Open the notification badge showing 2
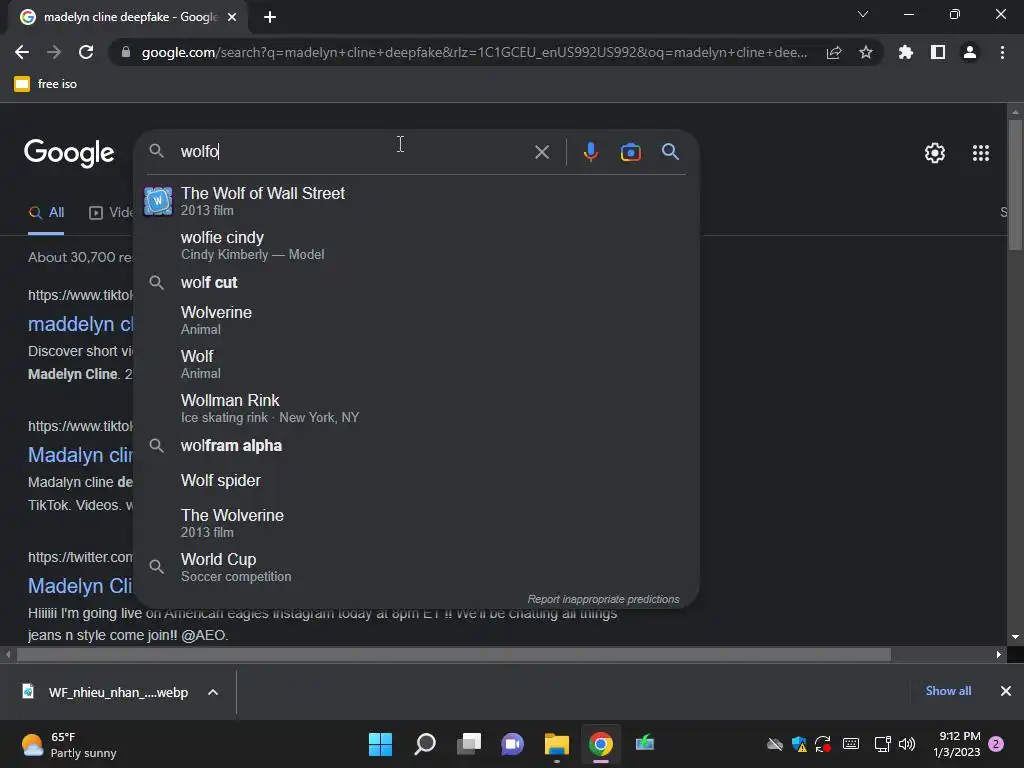Screen dimensions: 1024x768 point(996,744)
